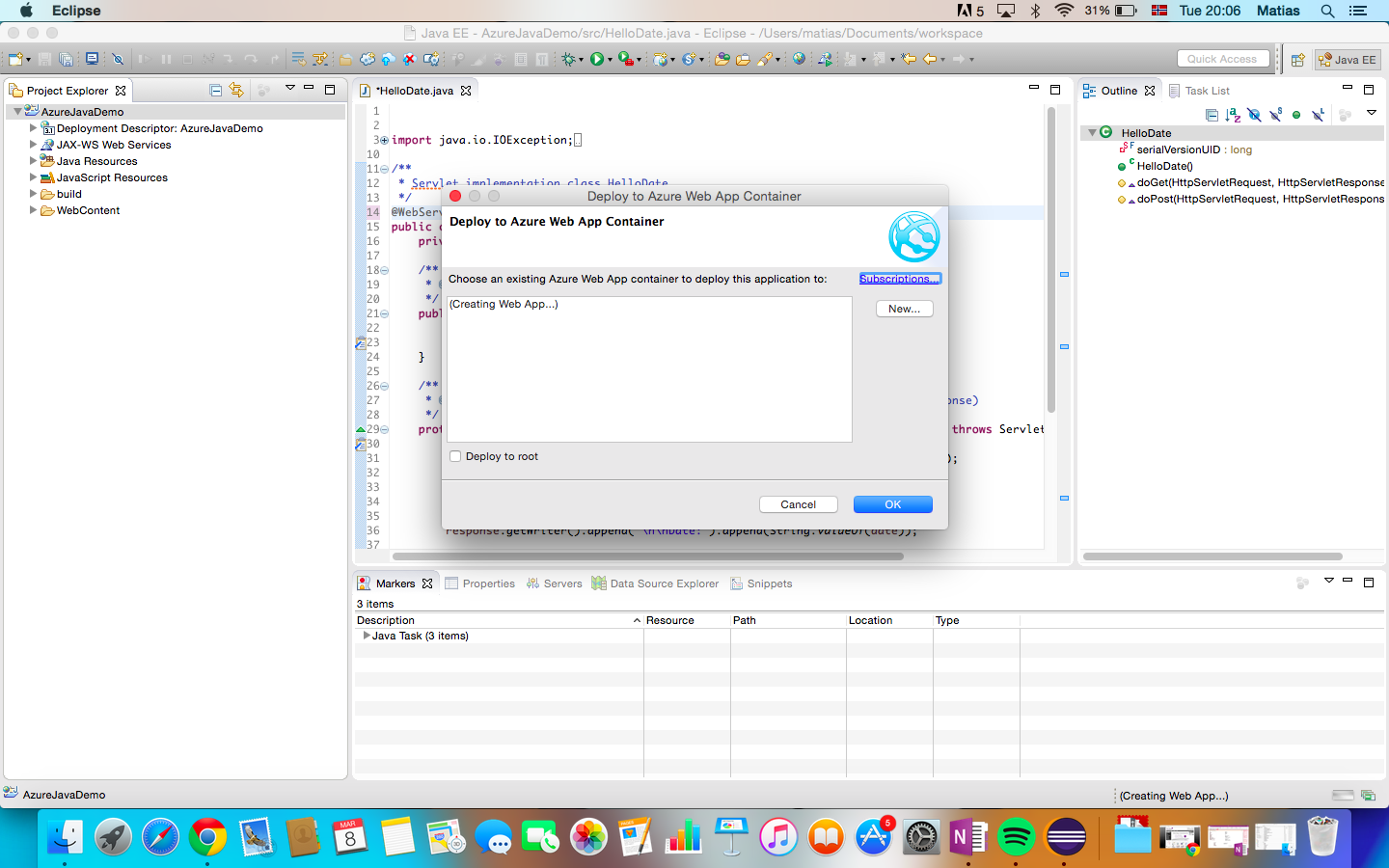
Task: Click the Subscriptions... link in the dialog
Action: 899,279
